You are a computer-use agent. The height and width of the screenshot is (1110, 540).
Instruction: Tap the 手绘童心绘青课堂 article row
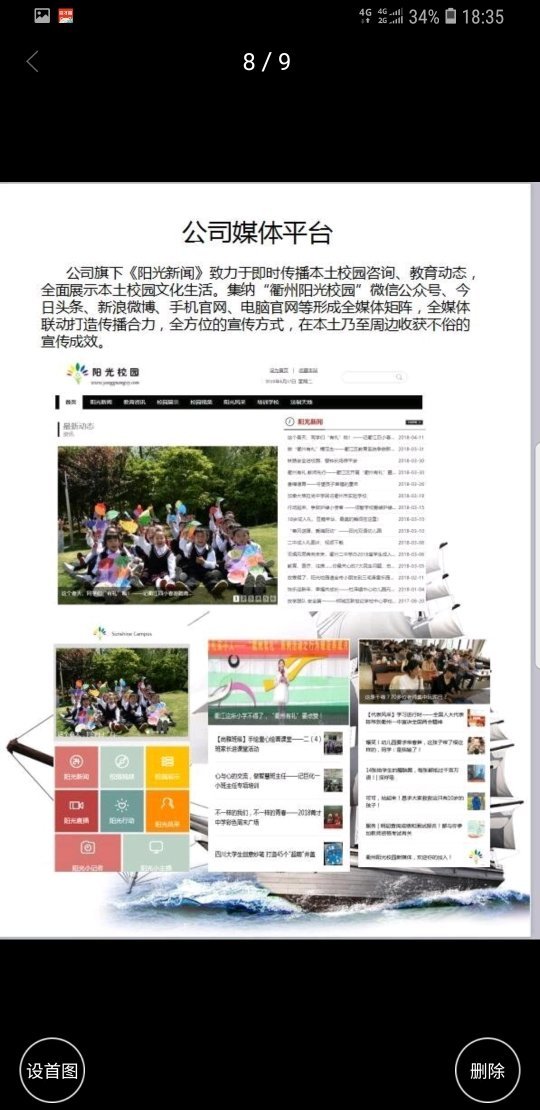click(x=278, y=743)
